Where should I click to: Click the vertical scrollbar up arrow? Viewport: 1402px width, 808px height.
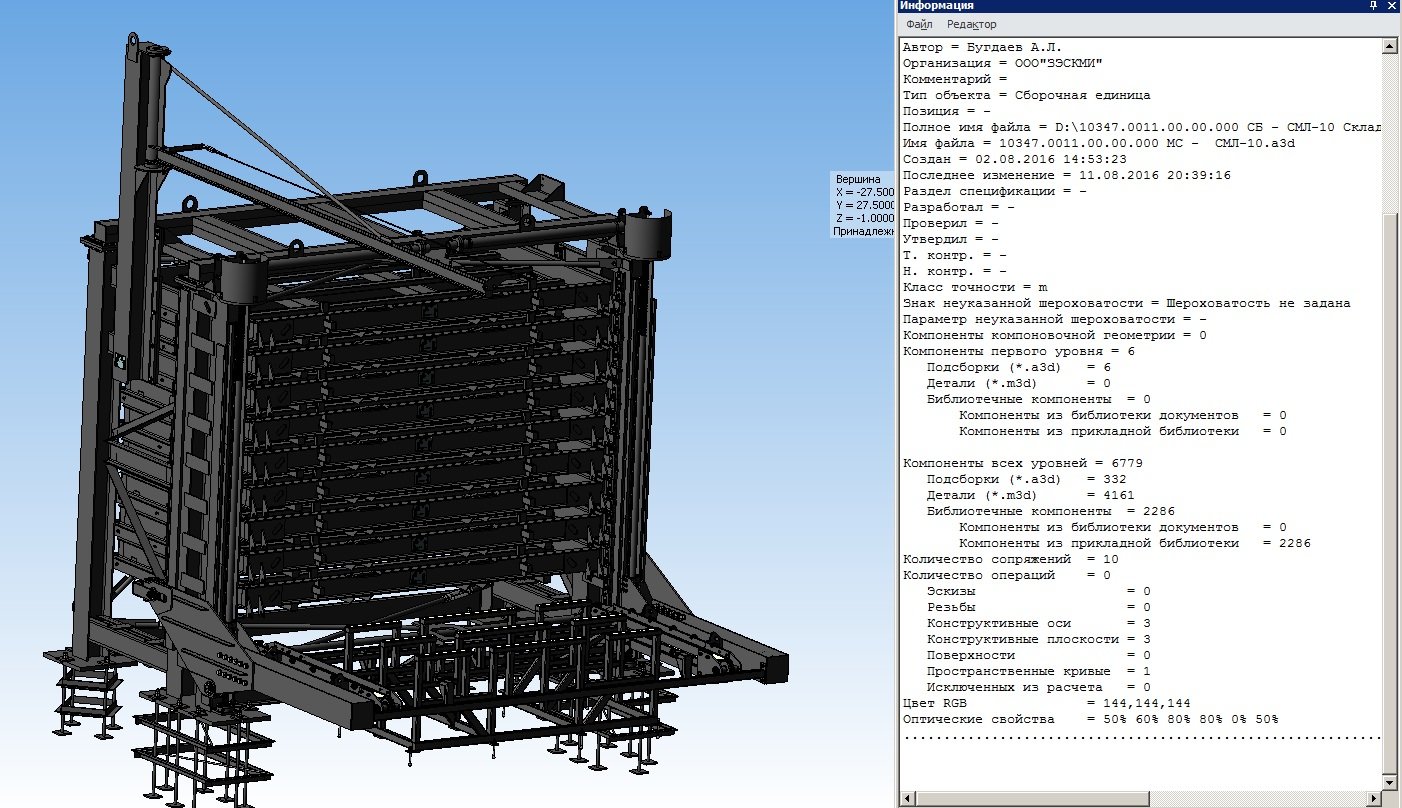1389,46
